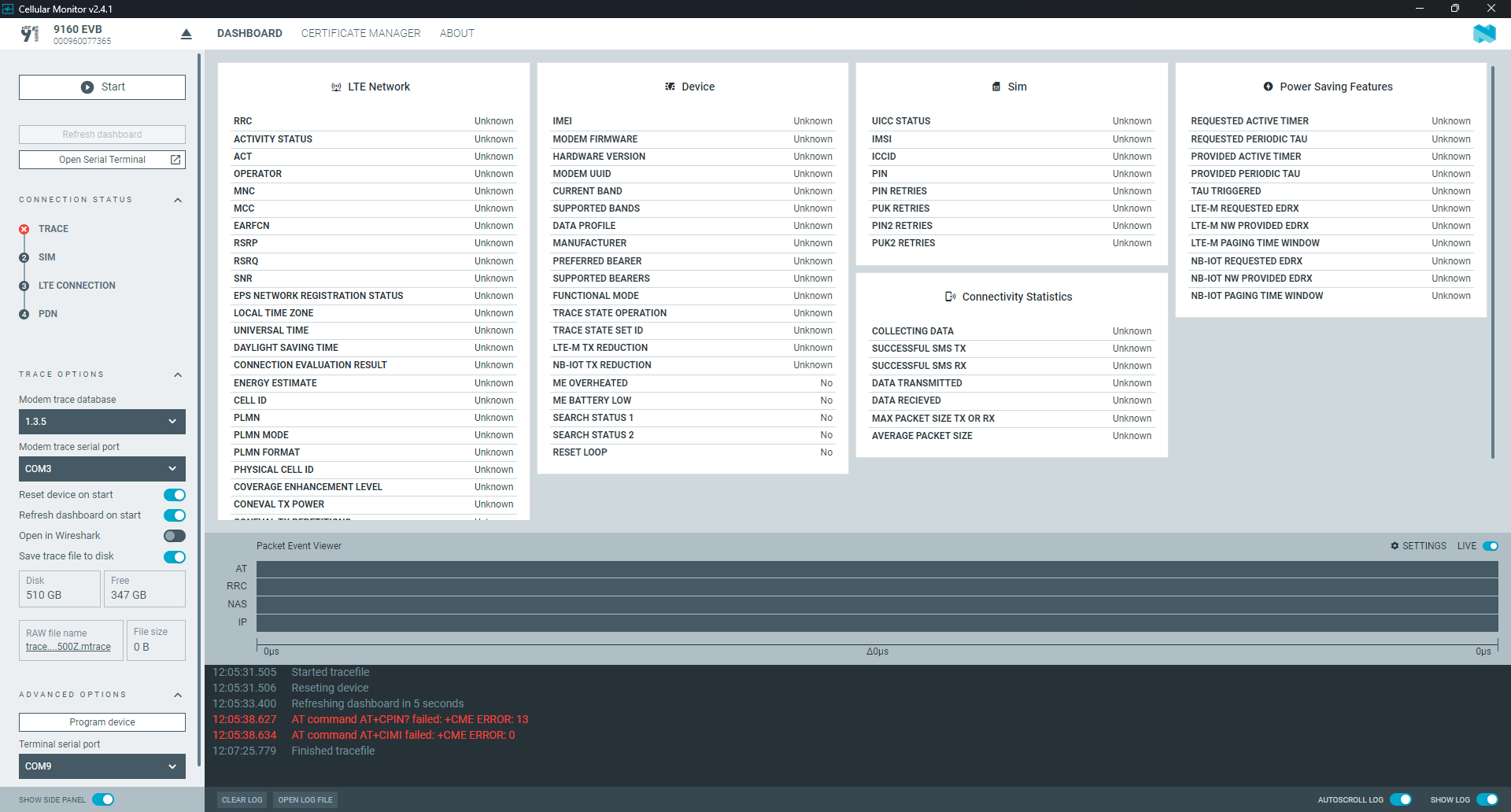Collapse the Trace Options section

click(x=178, y=375)
